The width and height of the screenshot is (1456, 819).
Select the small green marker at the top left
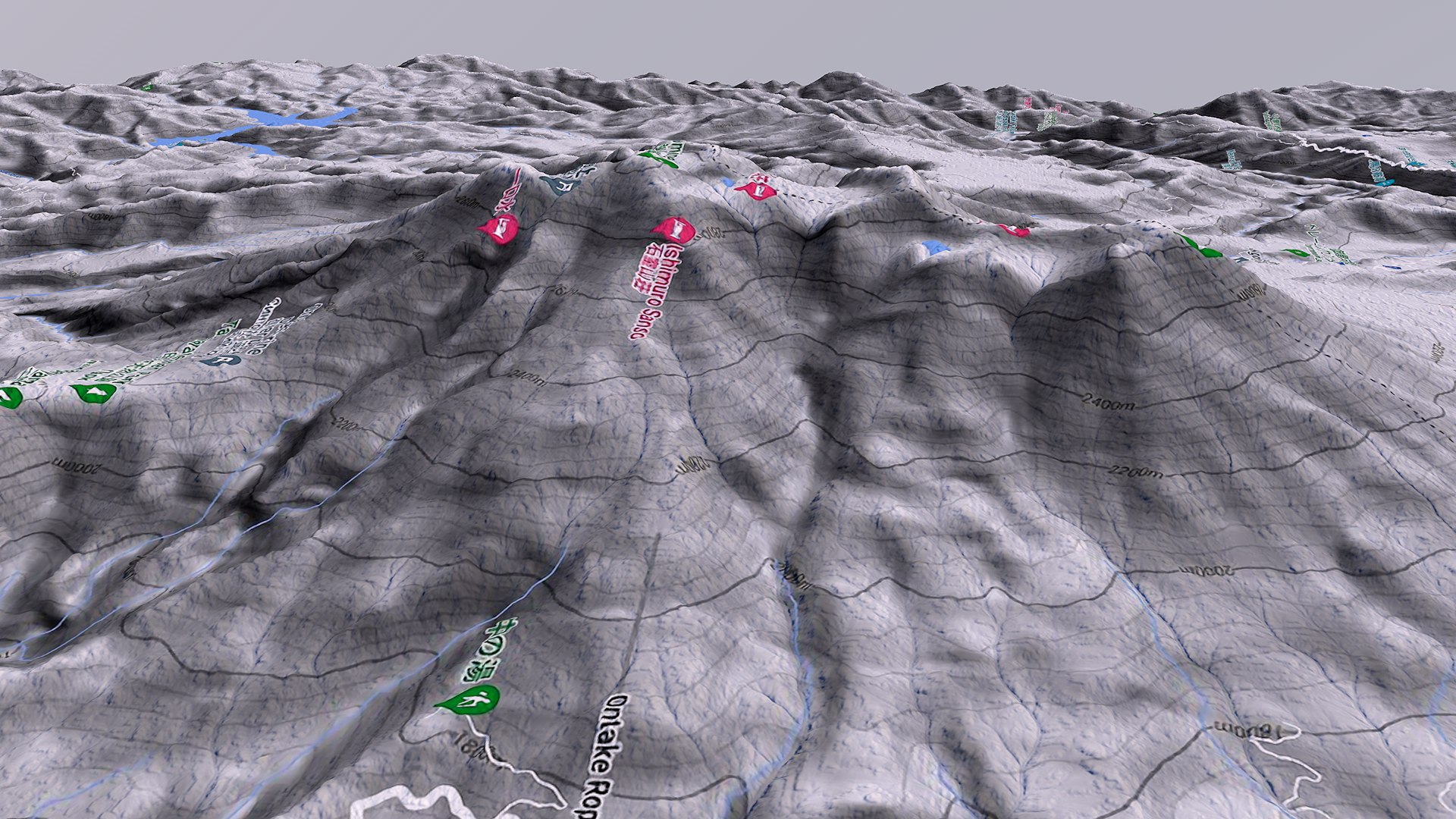point(147,86)
